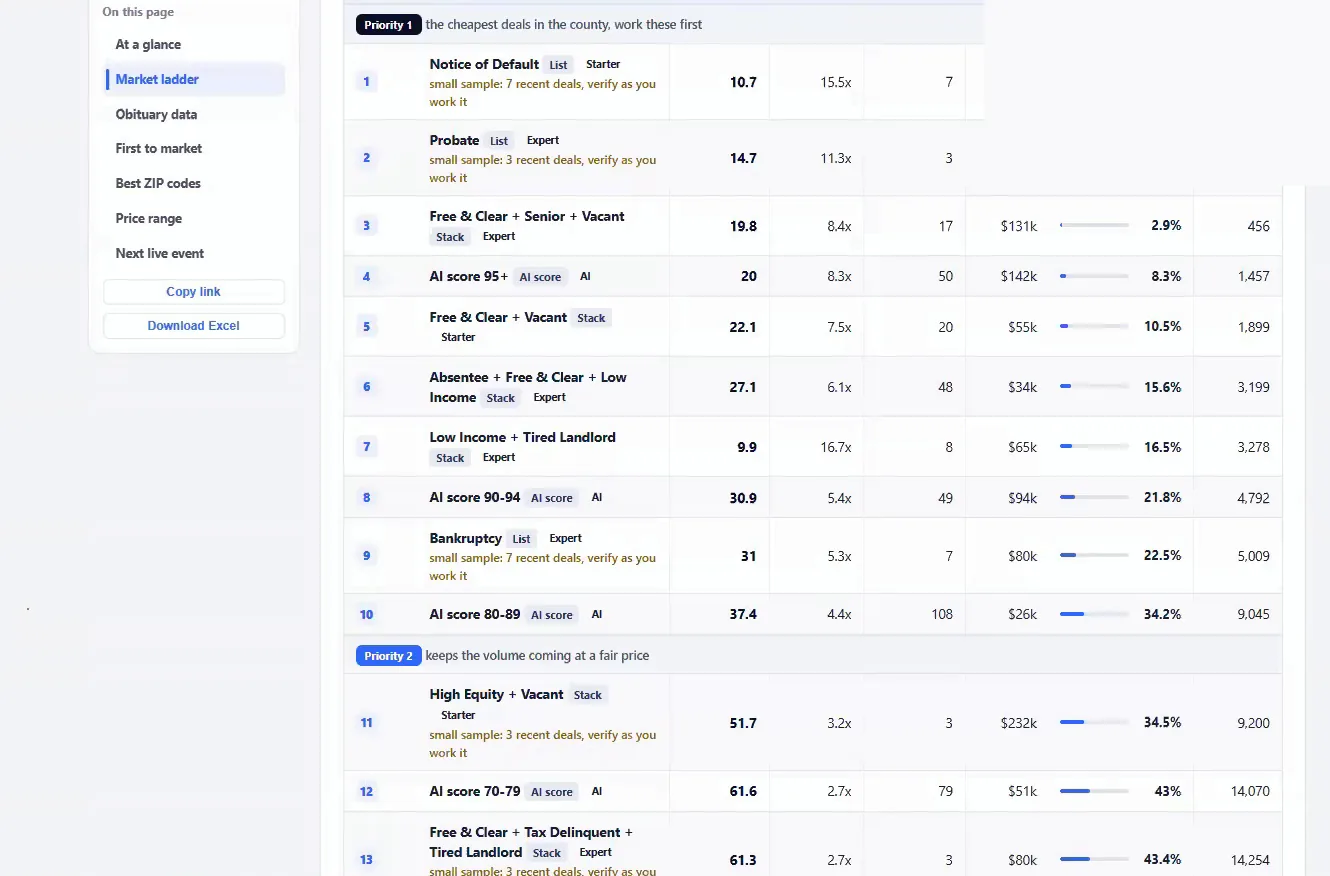Click the 43% progress bar for AI score 70-79
The height and width of the screenshot is (876, 1330).
(1094, 791)
